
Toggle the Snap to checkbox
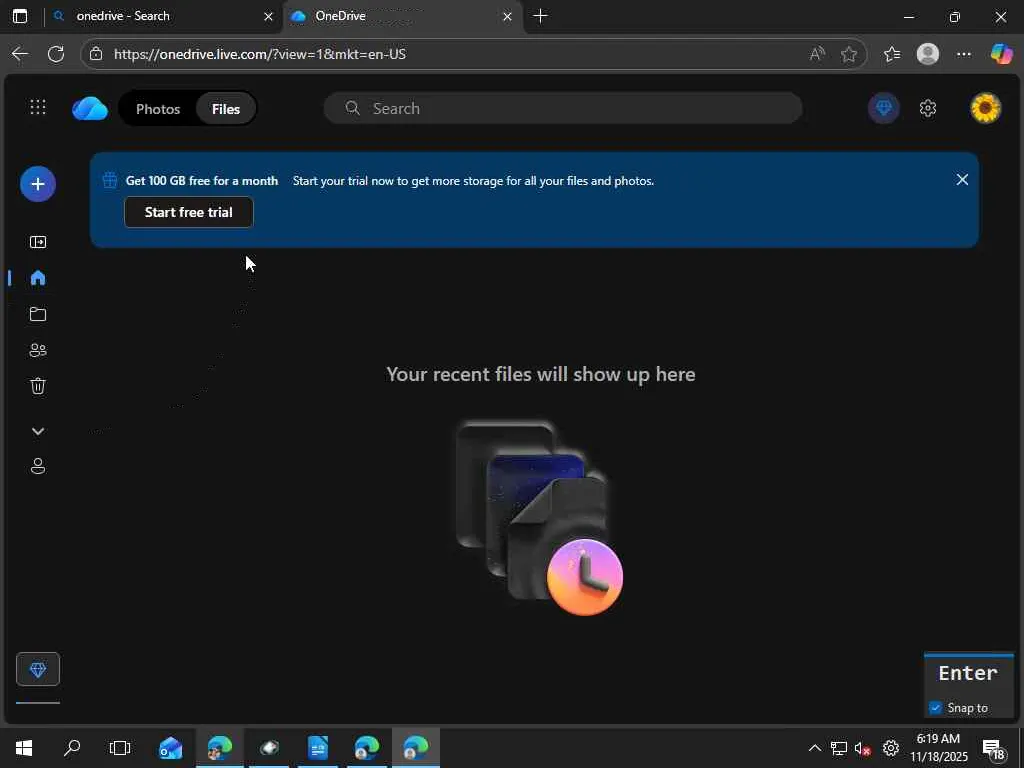pos(936,708)
